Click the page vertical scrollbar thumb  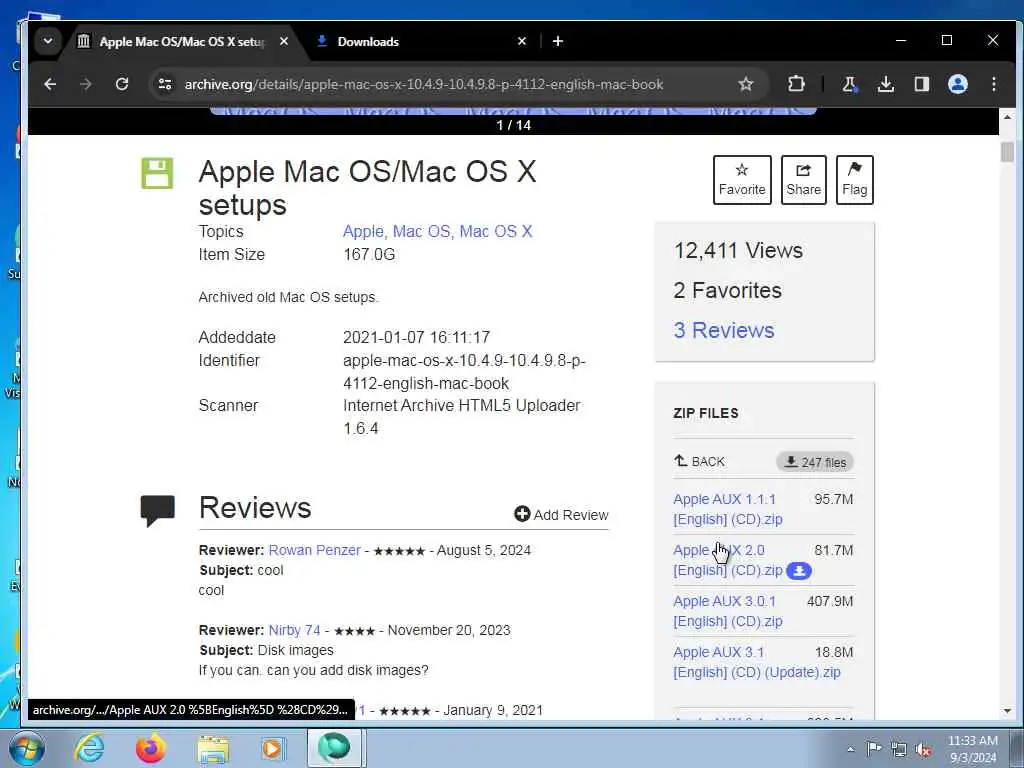(x=1007, y=152)
